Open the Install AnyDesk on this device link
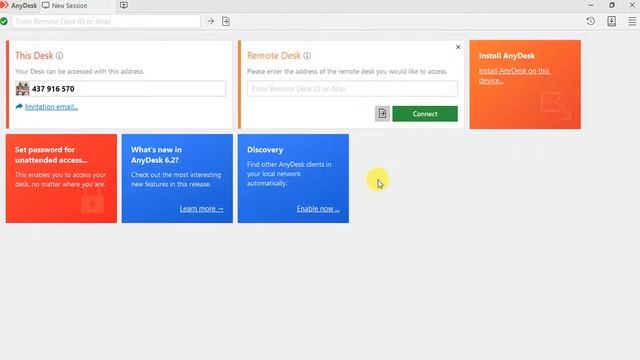Image resolution: width=640 pixels, height=360 pixels. [514, 76]
